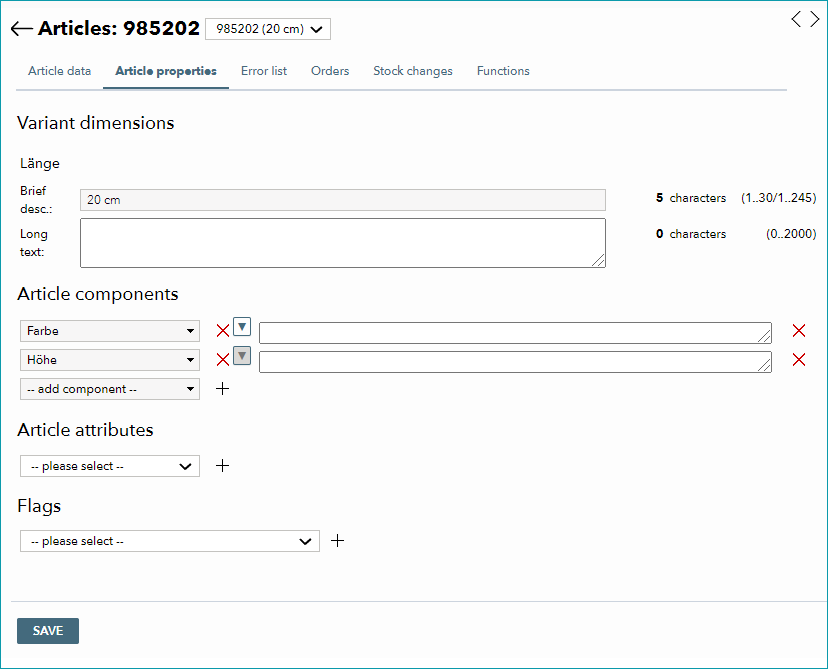Viewport: 828px width, 669px height.
Task: Click the Variant dimensions heading
Action: [x=96, y=123]
